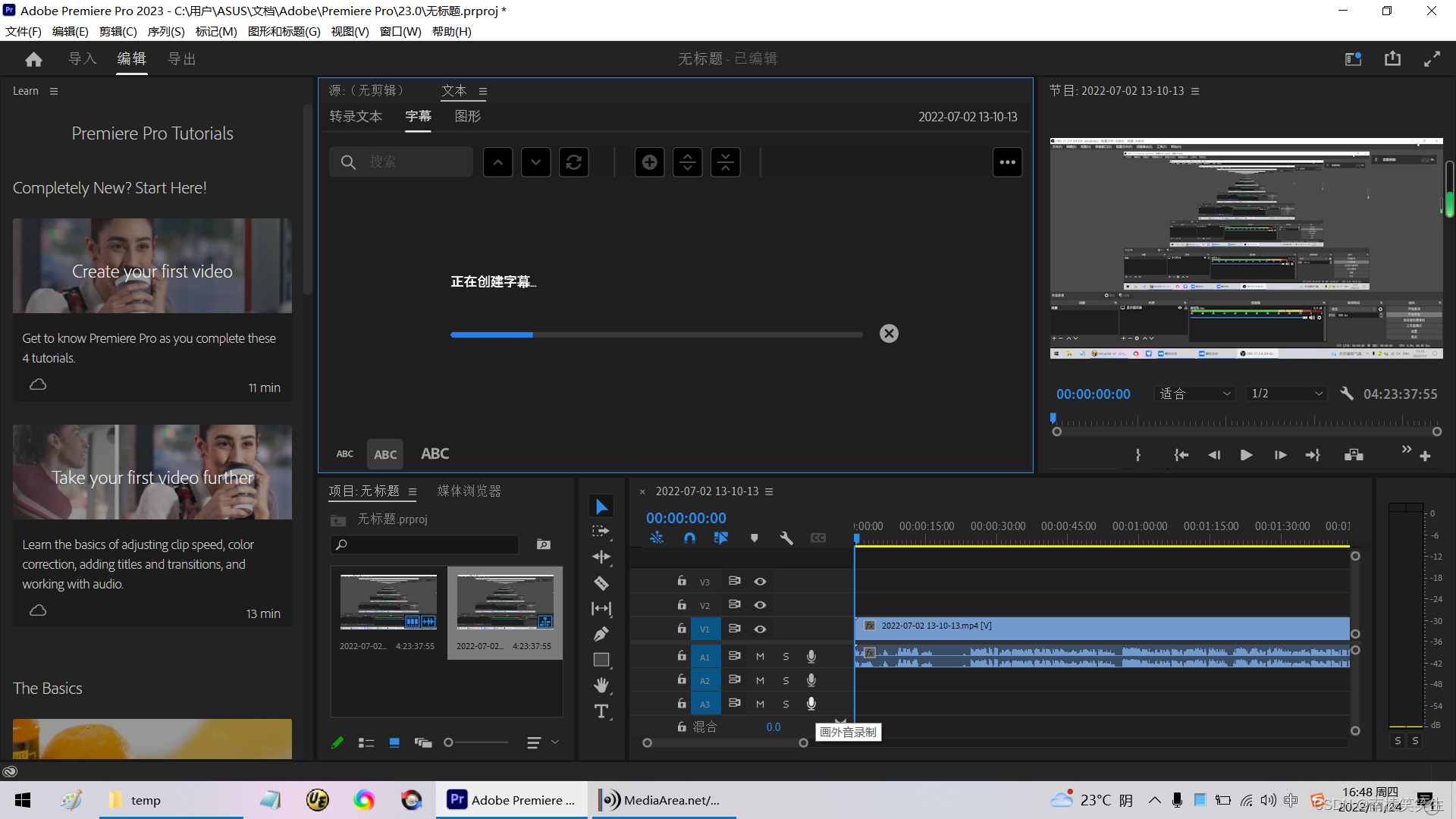
Task: Open sequence 2022-07-02 13-10-13 timeline menu
Action: point(769,491)
